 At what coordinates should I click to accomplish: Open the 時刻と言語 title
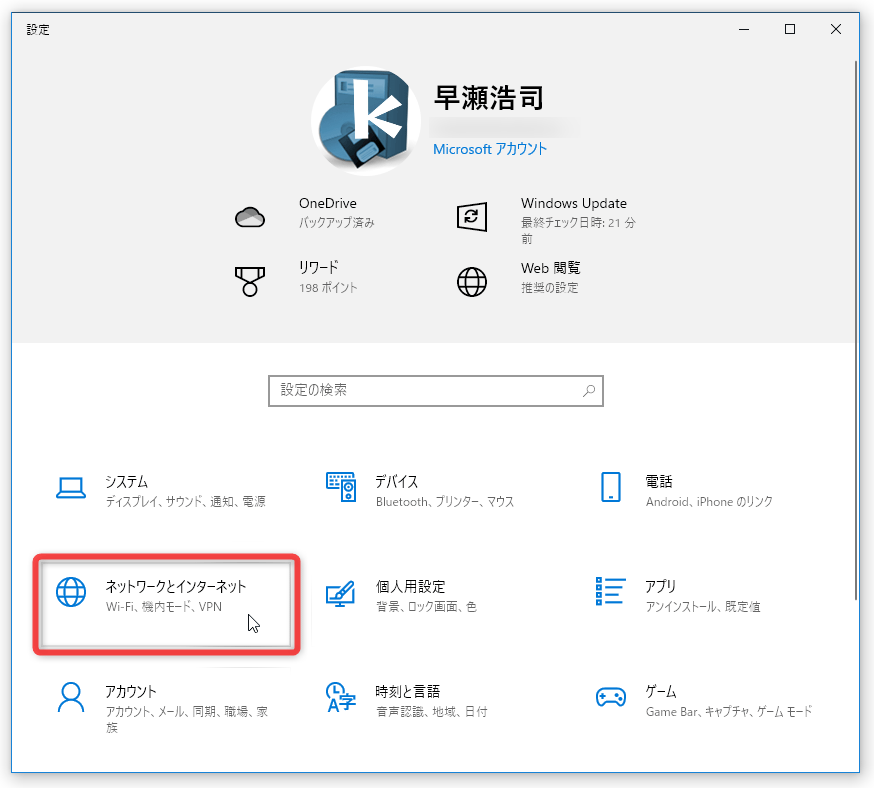(407, 692)
